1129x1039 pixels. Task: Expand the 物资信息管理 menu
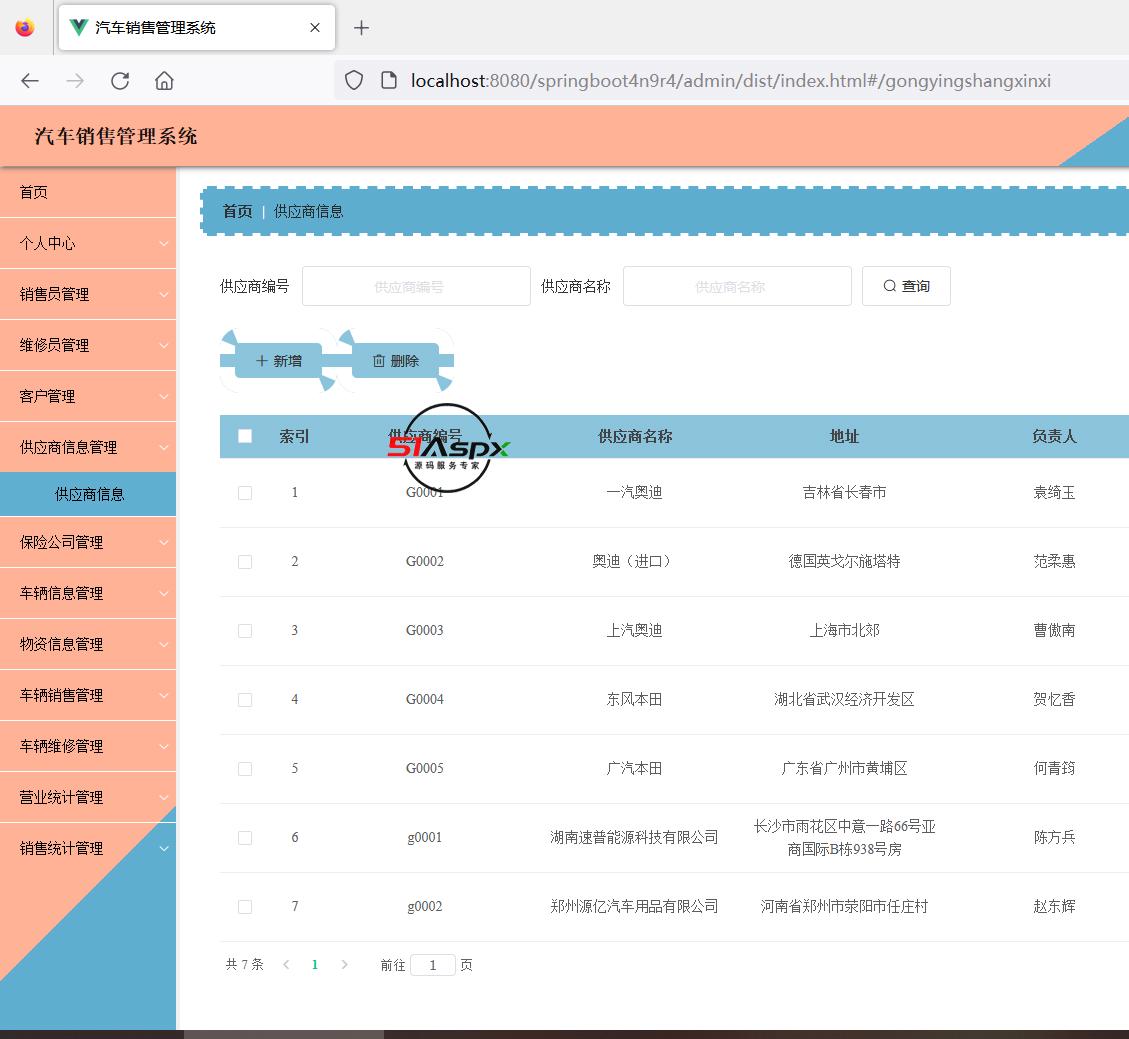click(88, 644)
